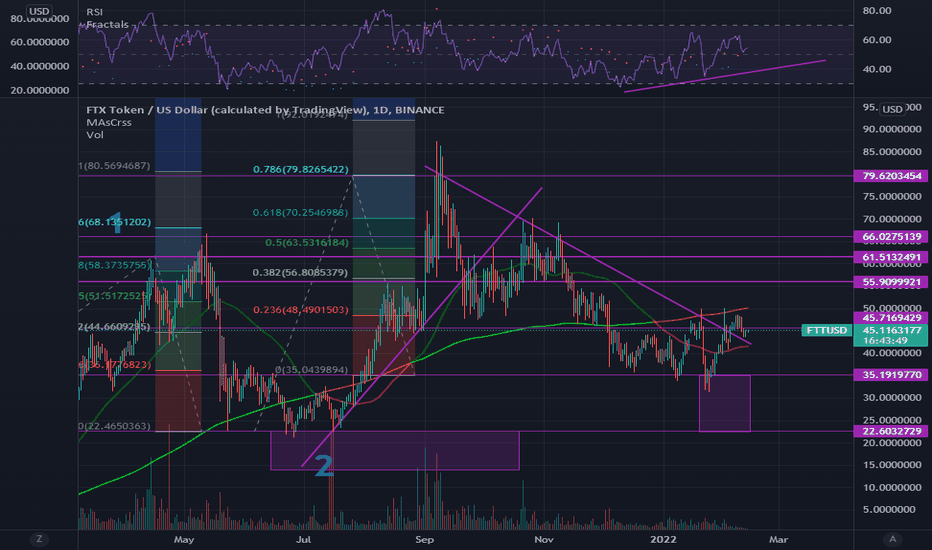Select the large "2" text annotation on the chart

(323, 466)
